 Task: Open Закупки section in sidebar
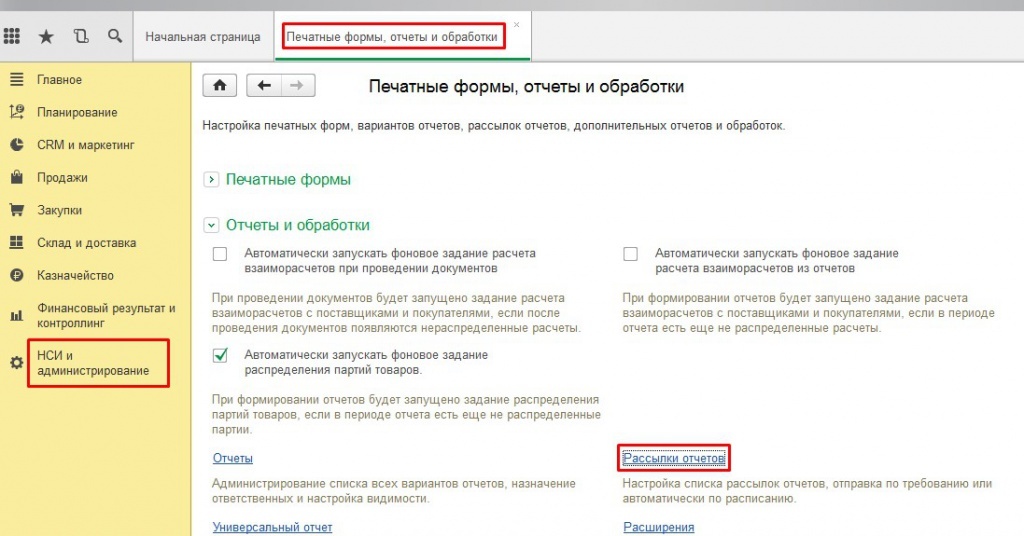click(x=59, y=210)
